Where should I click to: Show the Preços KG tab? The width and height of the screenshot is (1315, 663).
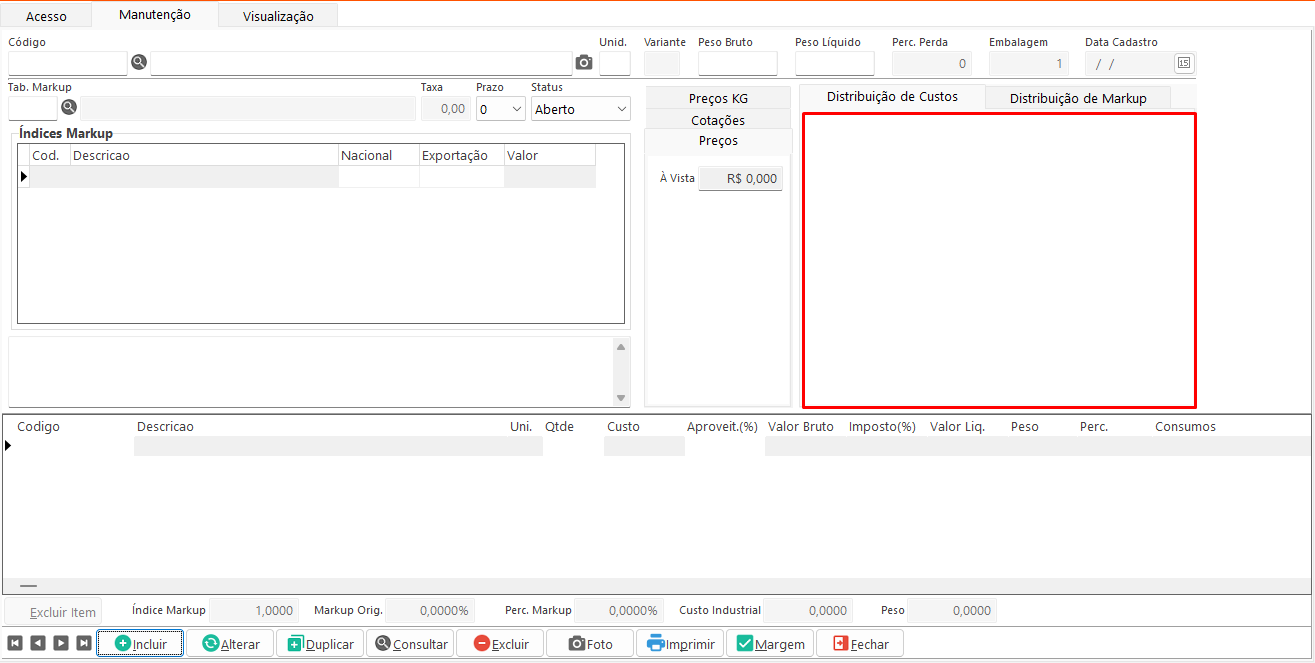coord(718,98)
